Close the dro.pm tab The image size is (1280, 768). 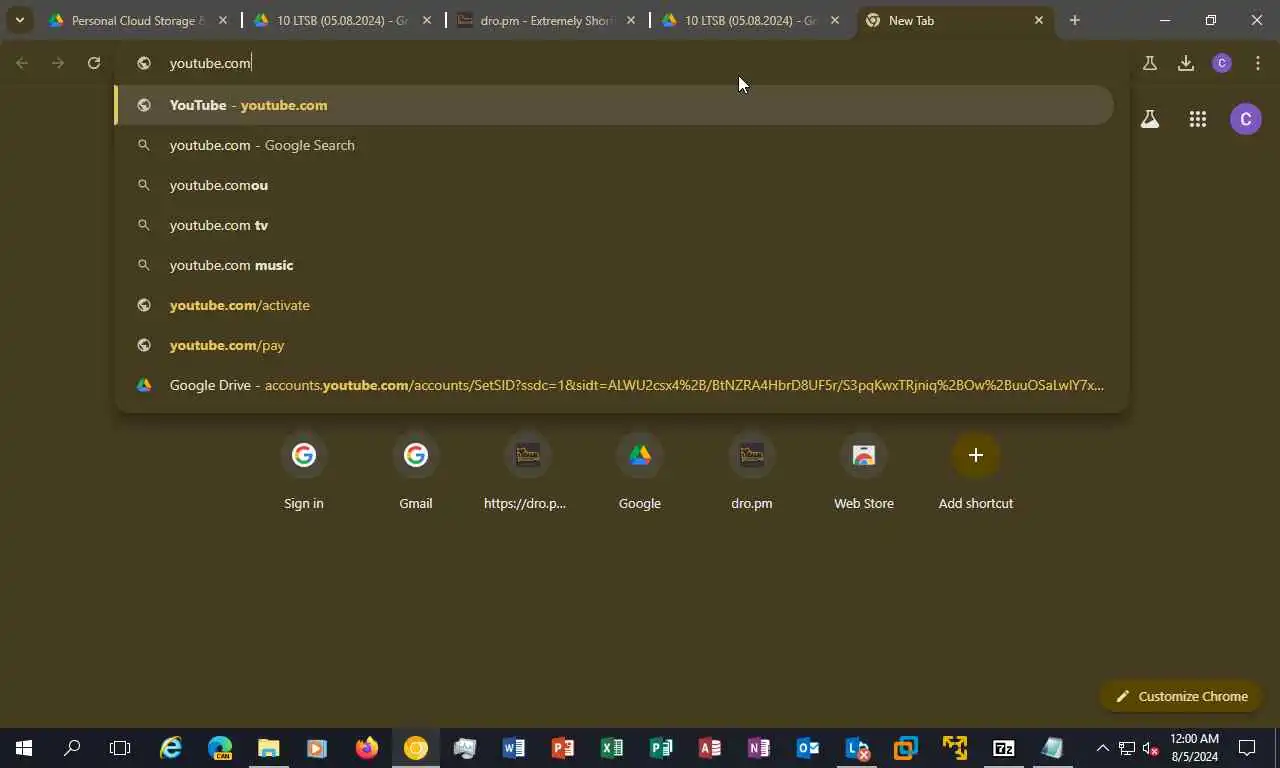point(630,20)
